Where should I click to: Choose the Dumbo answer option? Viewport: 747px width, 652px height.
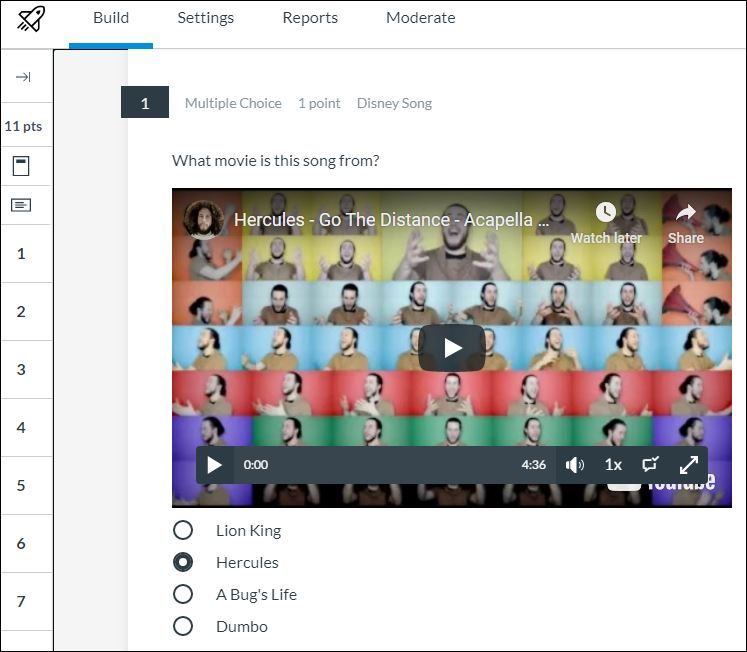point(183,626)
